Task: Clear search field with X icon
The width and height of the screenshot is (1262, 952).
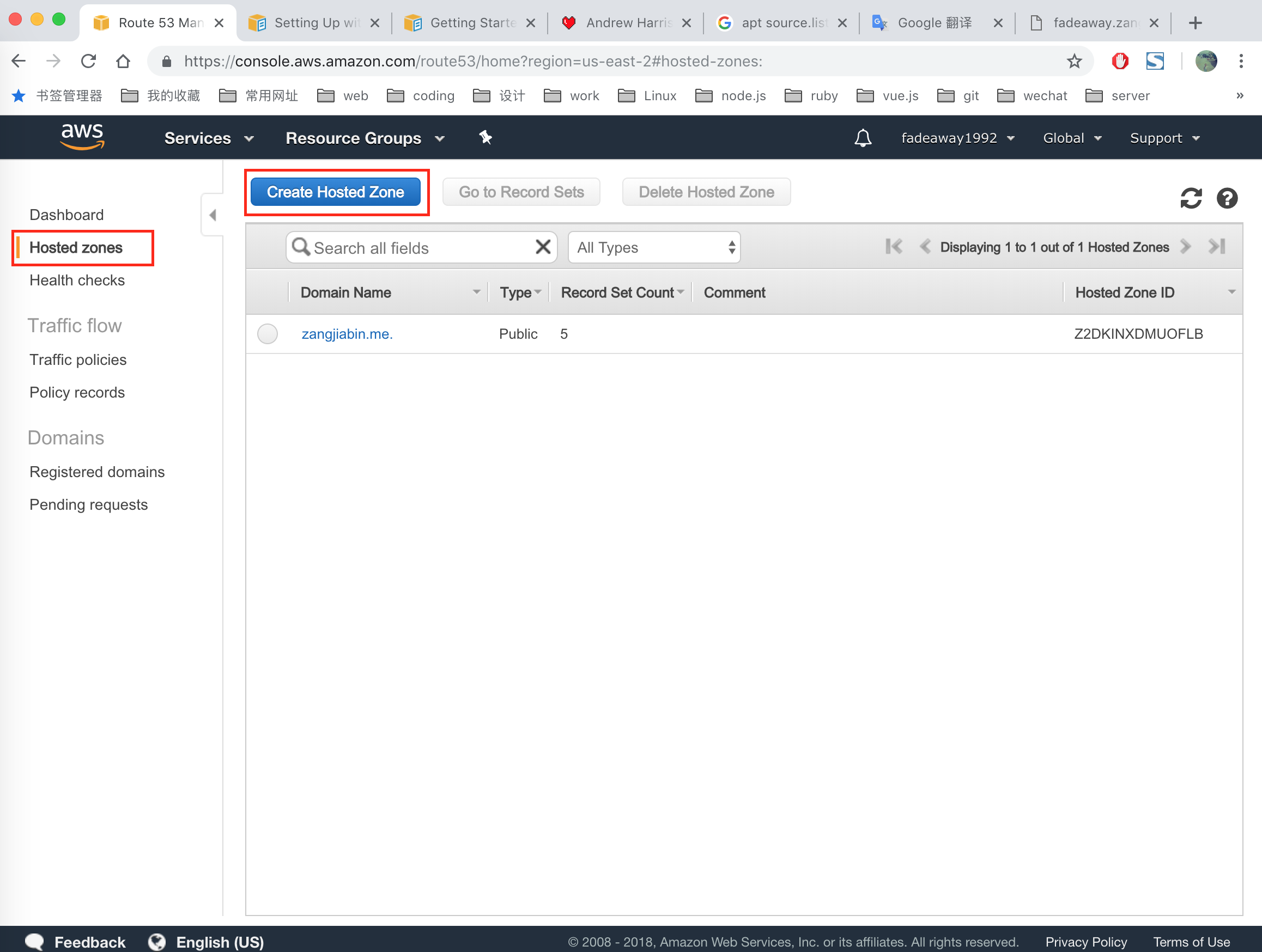Action: [543, 247]
